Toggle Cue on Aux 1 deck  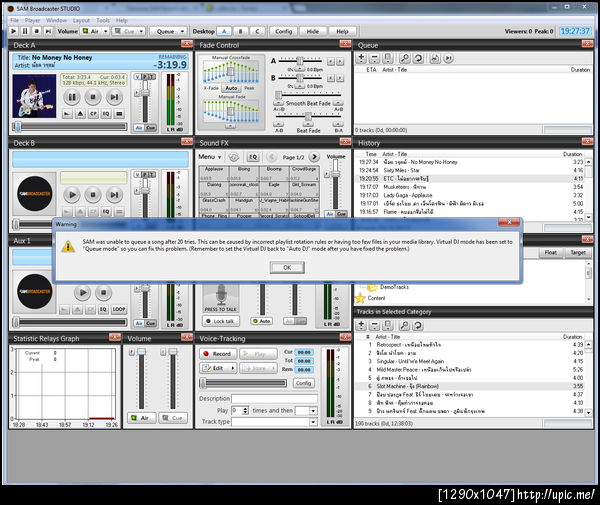point(150,323)
